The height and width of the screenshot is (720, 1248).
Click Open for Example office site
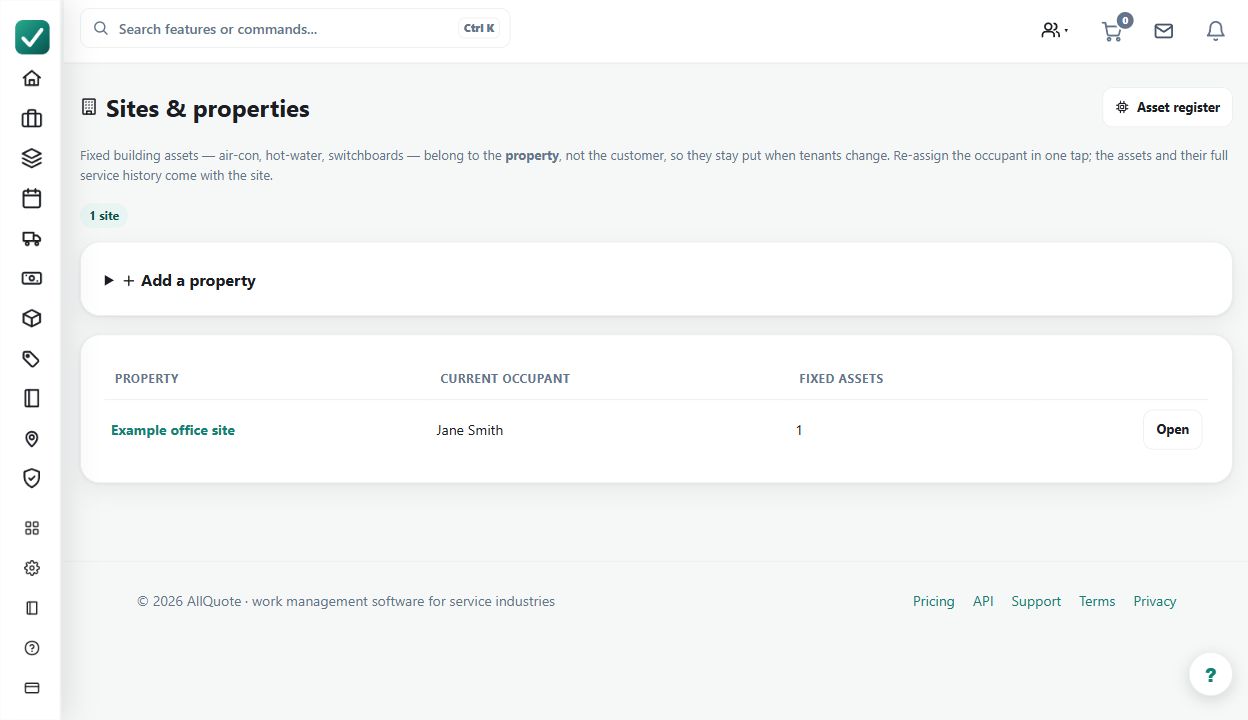[x=1172, y=430]
